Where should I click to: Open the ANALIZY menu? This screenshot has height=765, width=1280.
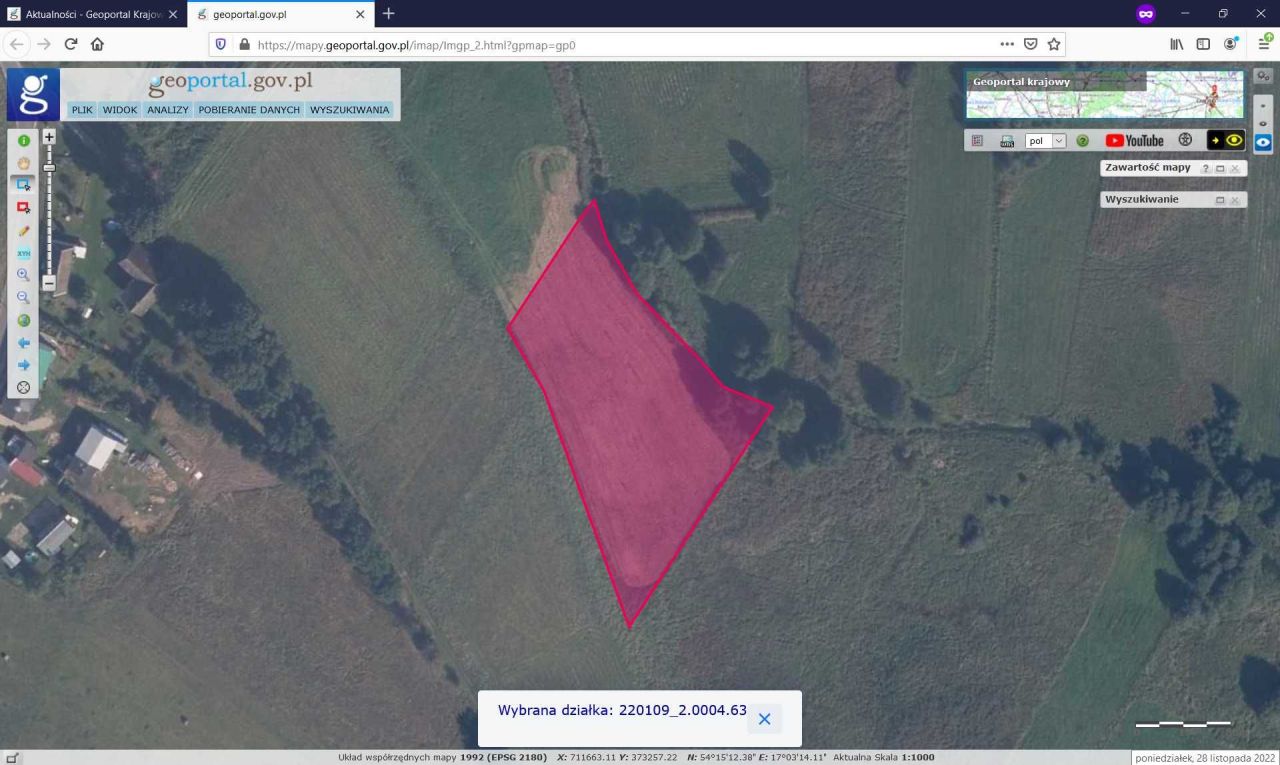coord(168,110)
